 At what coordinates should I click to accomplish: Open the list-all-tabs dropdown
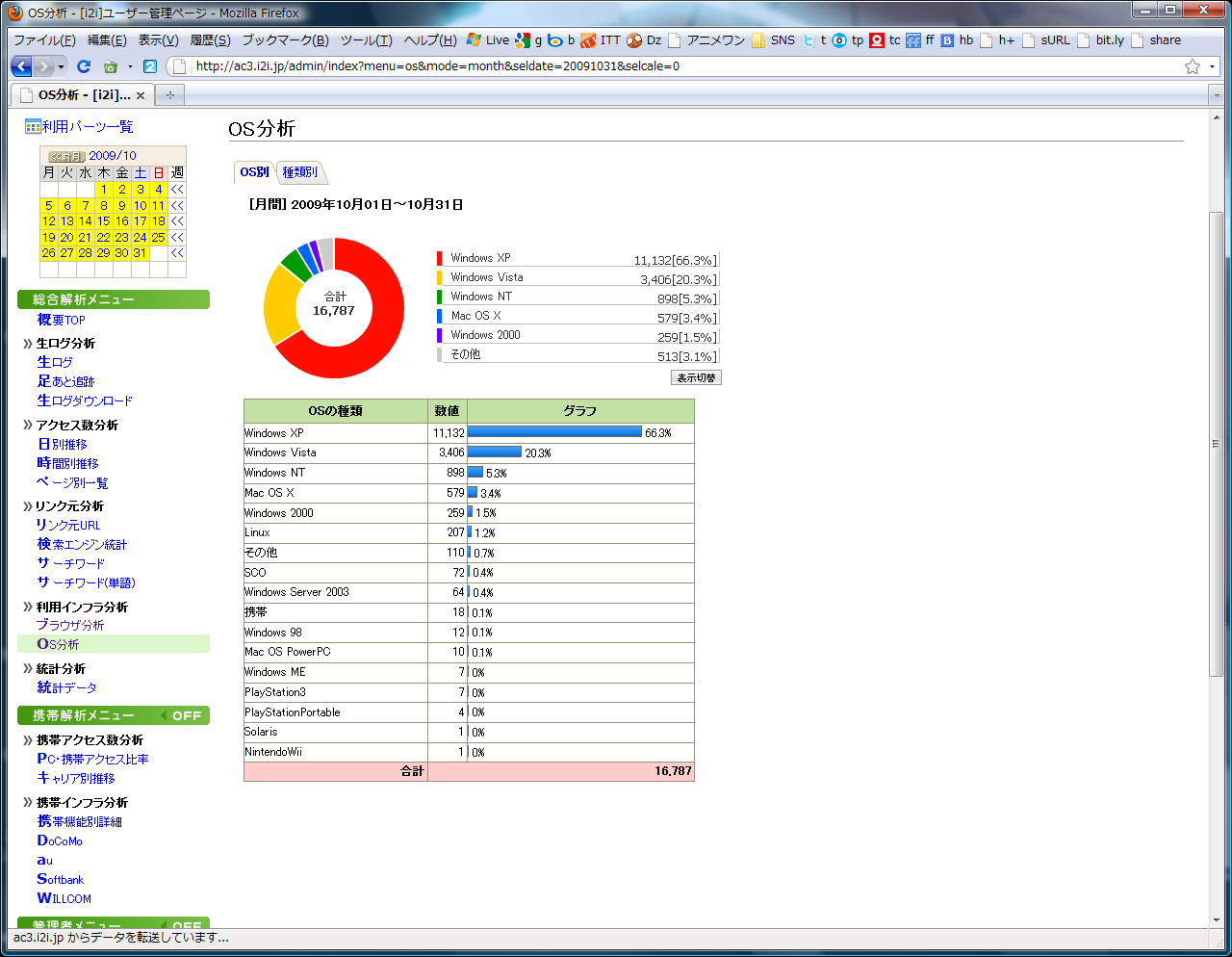point(1217,95)
